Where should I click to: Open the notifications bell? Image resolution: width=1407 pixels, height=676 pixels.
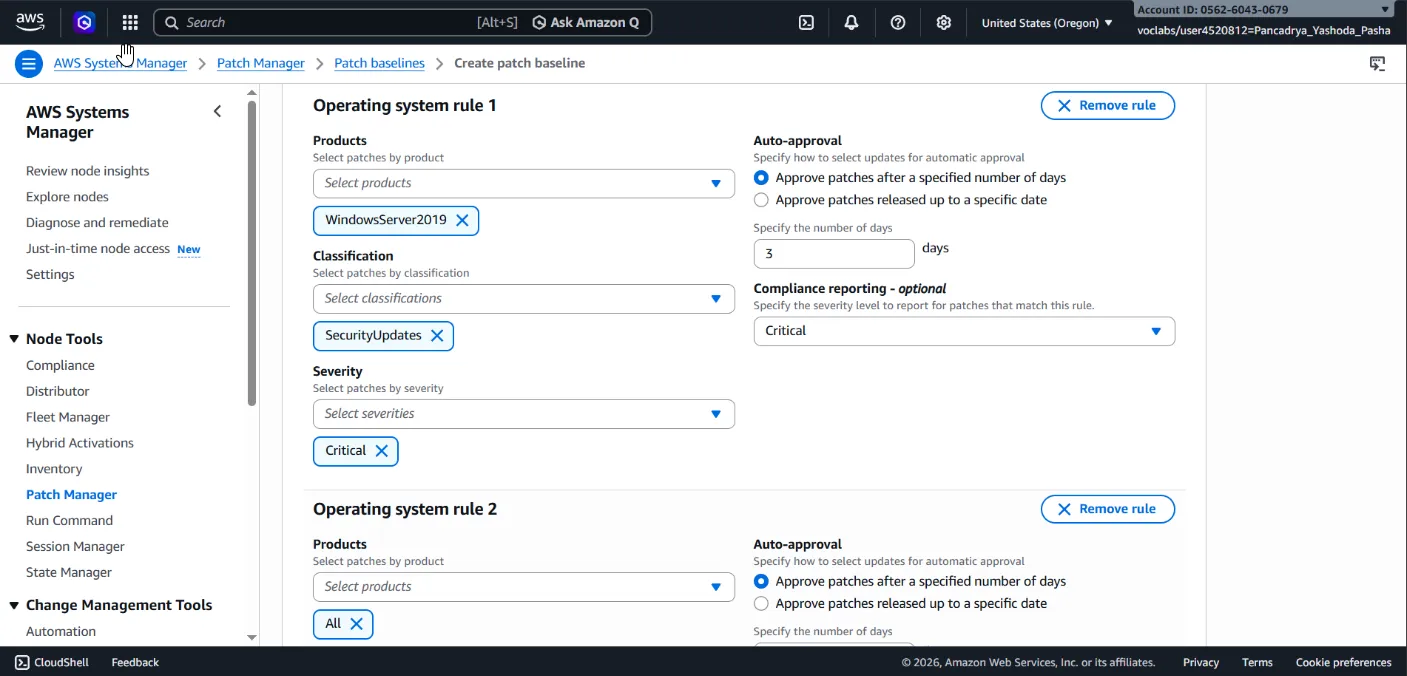[x=852, y=22]
